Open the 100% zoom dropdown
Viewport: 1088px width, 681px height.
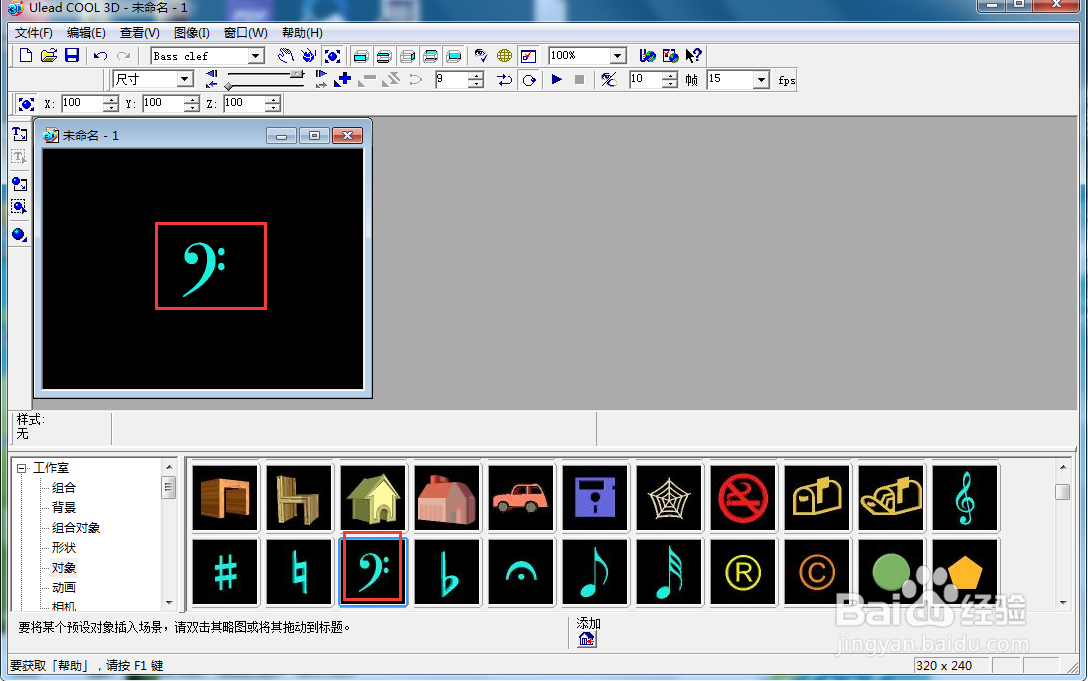617,56
